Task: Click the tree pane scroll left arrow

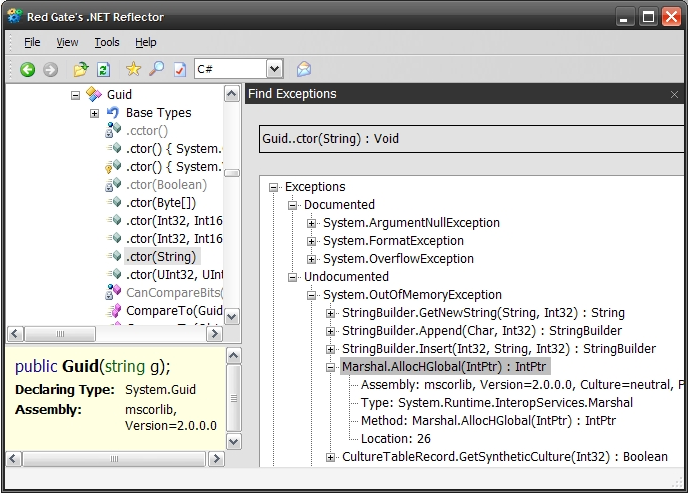Action: (15, 334)
